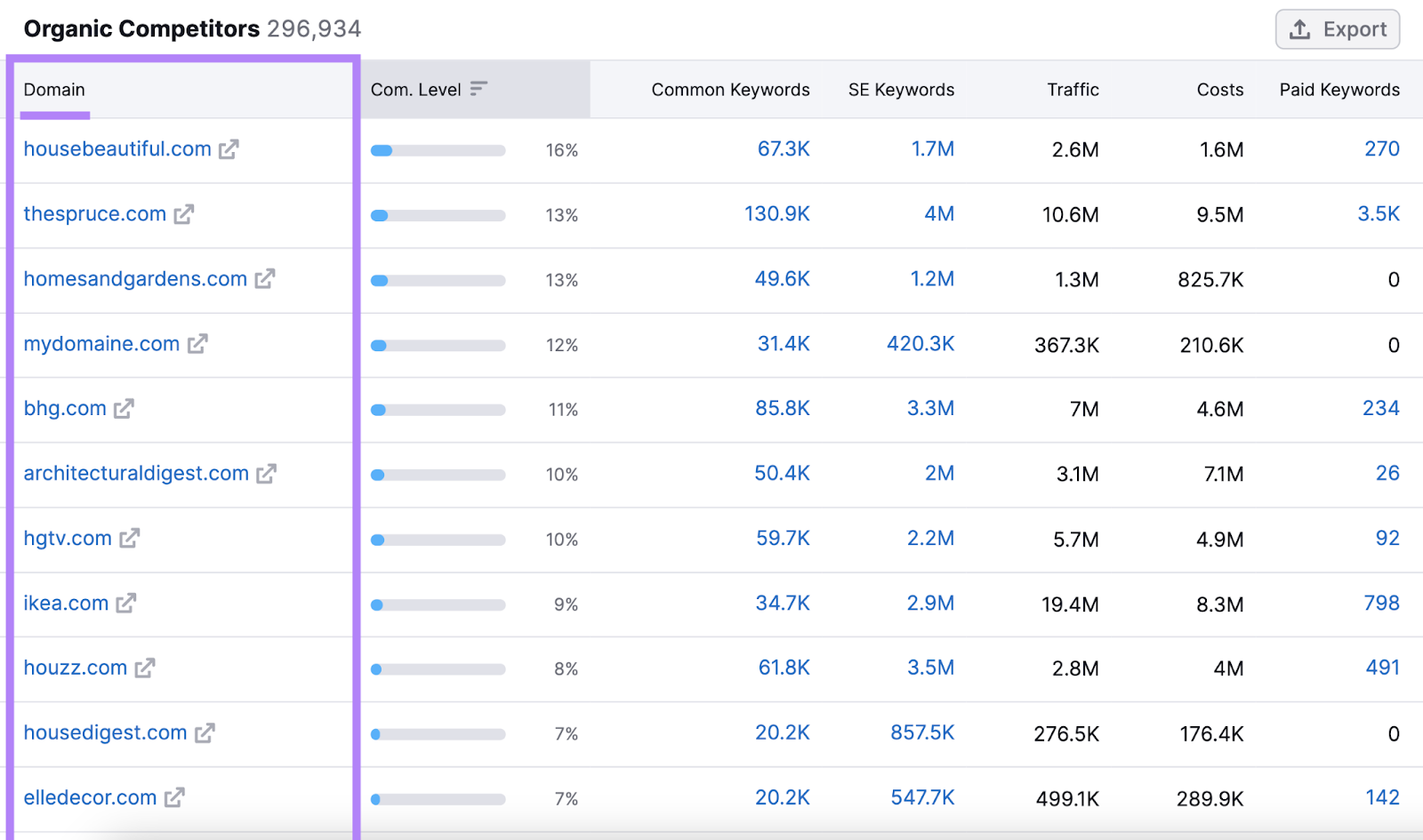The height and width of the screenshot is (840, 1423).
Task: Open ikea.com in new tab using its icon
Action: click(x=127, y=604)
